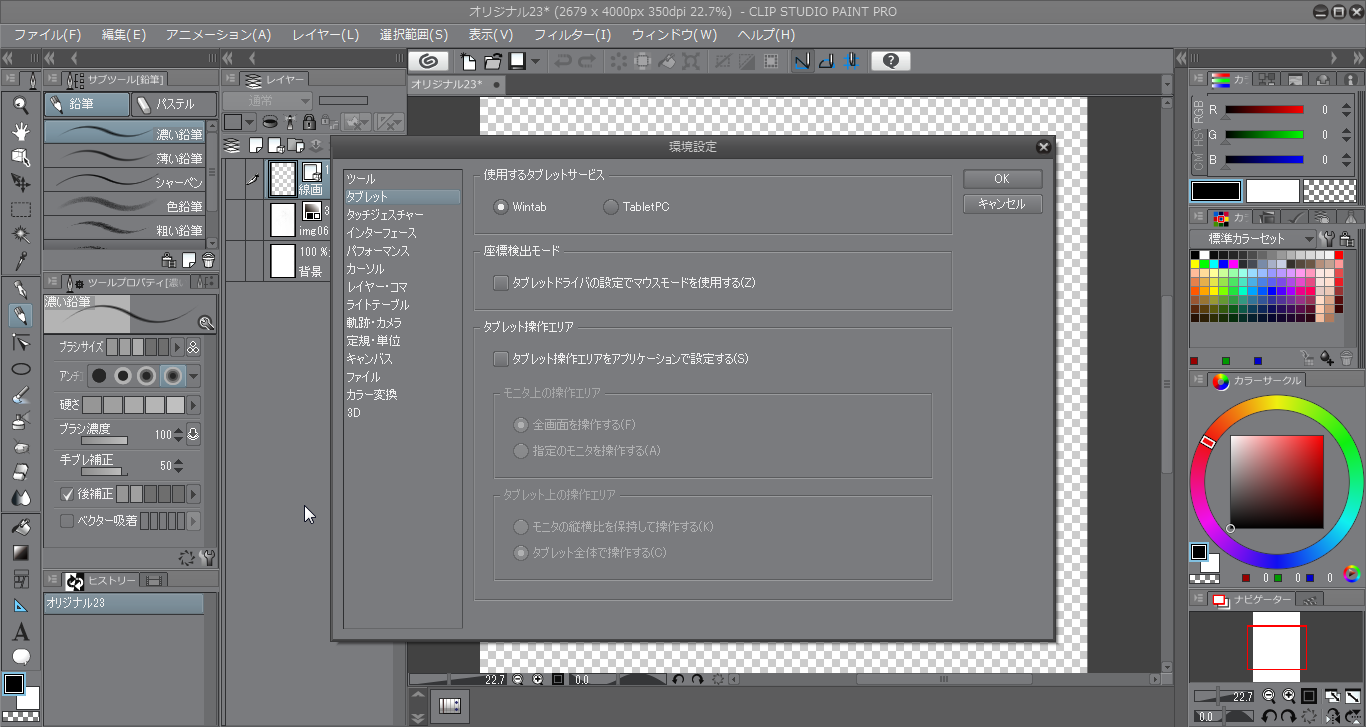Viewport: 1366px width, 727px height.
Task: Enable mouse mode in tablet driver checkbox
Action: pyautogui.click(x=501, y=283)
